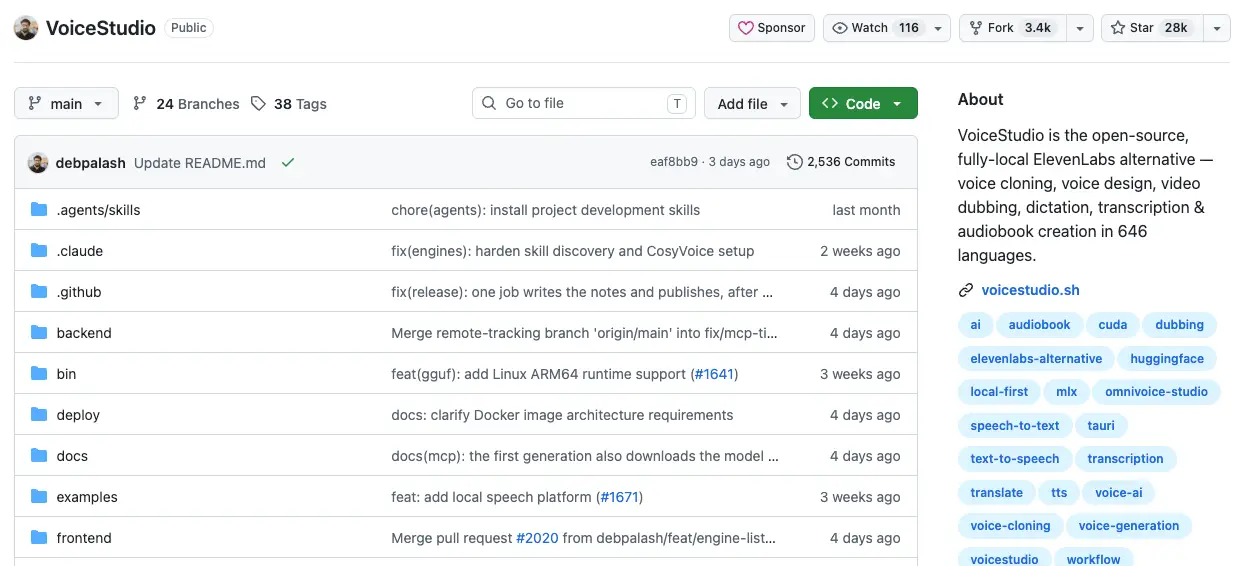Open the backend folder name
Image resolution: width=1243 pixels, height=566 pixels.
pos(84,333)
